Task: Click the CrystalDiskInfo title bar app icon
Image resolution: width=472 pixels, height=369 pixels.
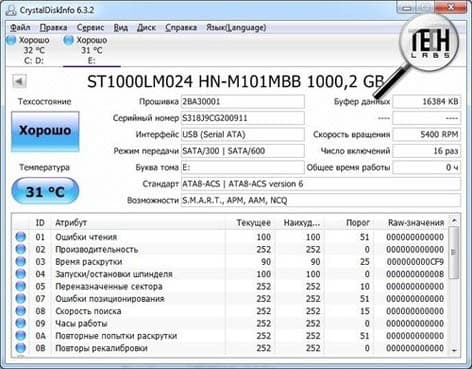Action: (11, 10)
